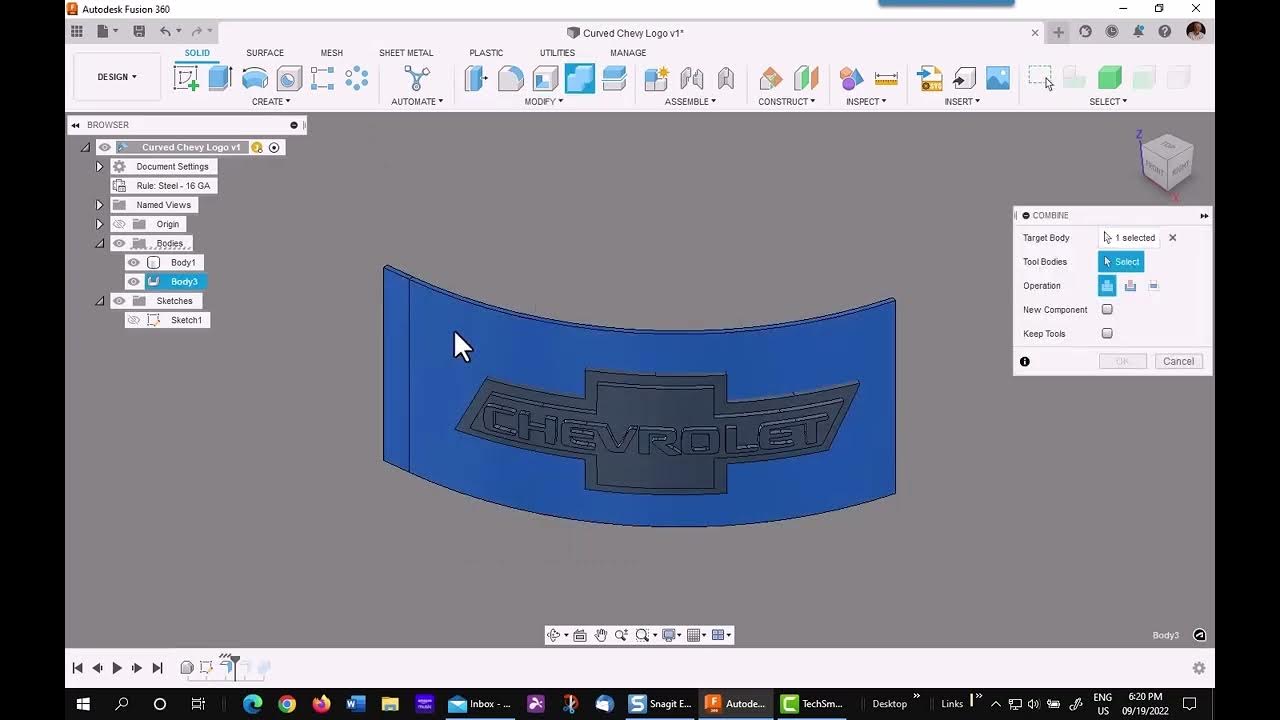The height and width of the screenshot is (720, 1280).
Task: Expand the CONSTRUCT dropdown menu
Action: point(786,101)
